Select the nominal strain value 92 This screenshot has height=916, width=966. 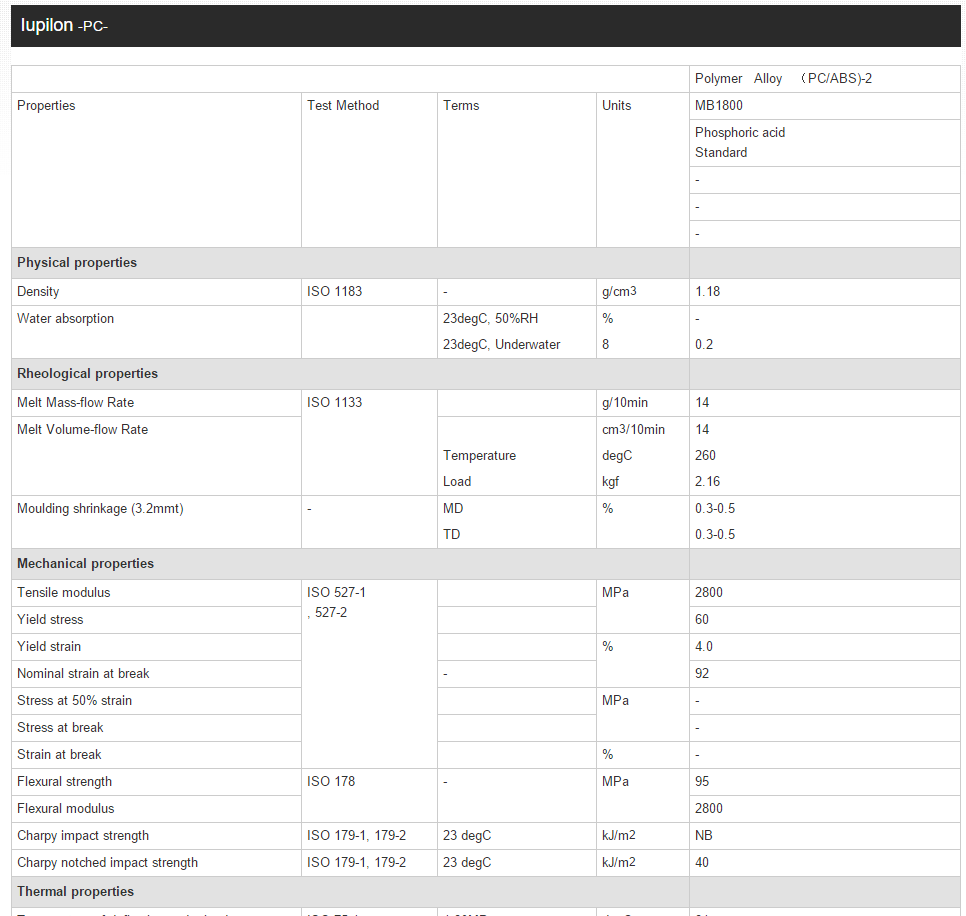[x=702, y=673]
